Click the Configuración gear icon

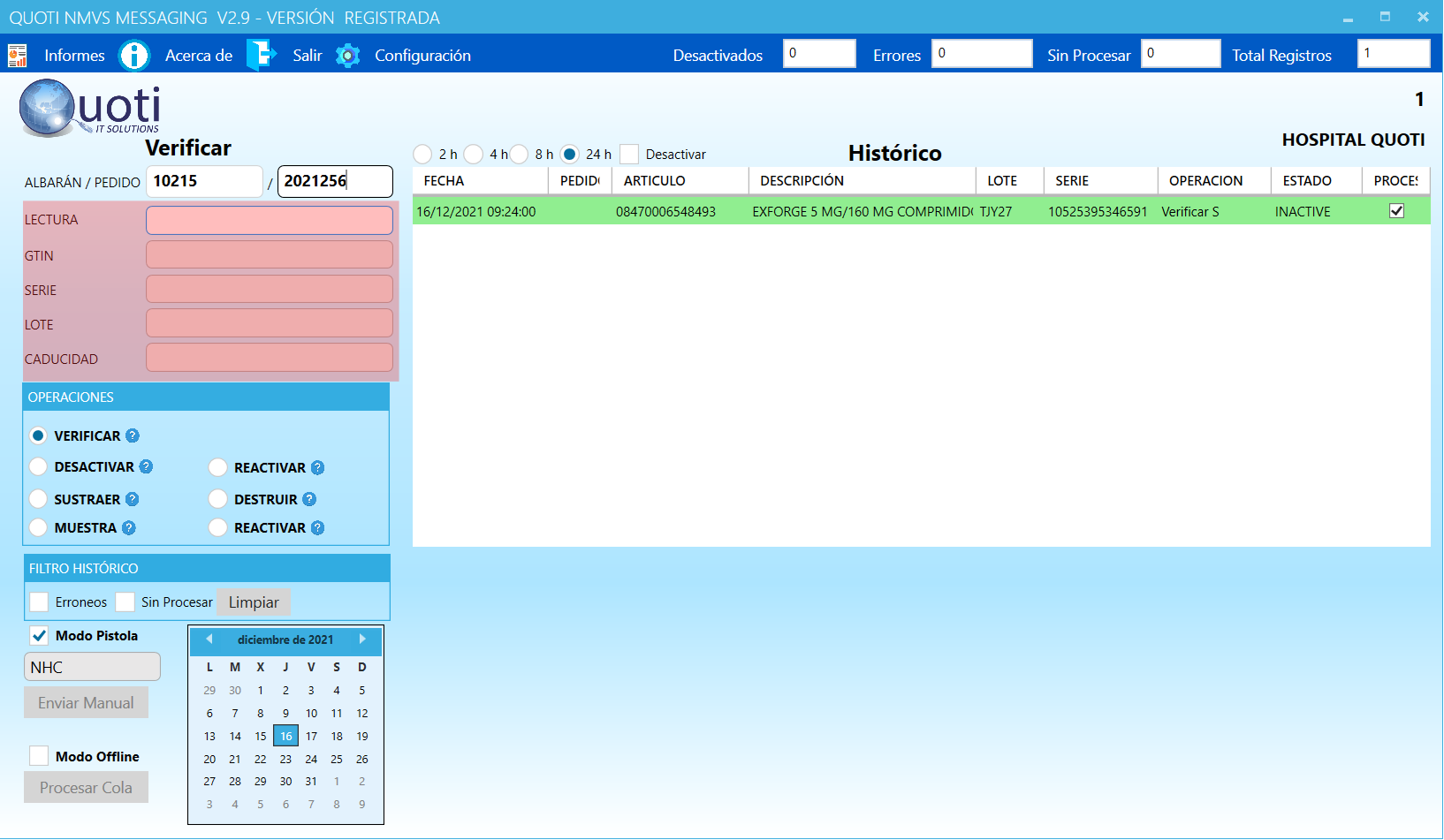[348, 56]
